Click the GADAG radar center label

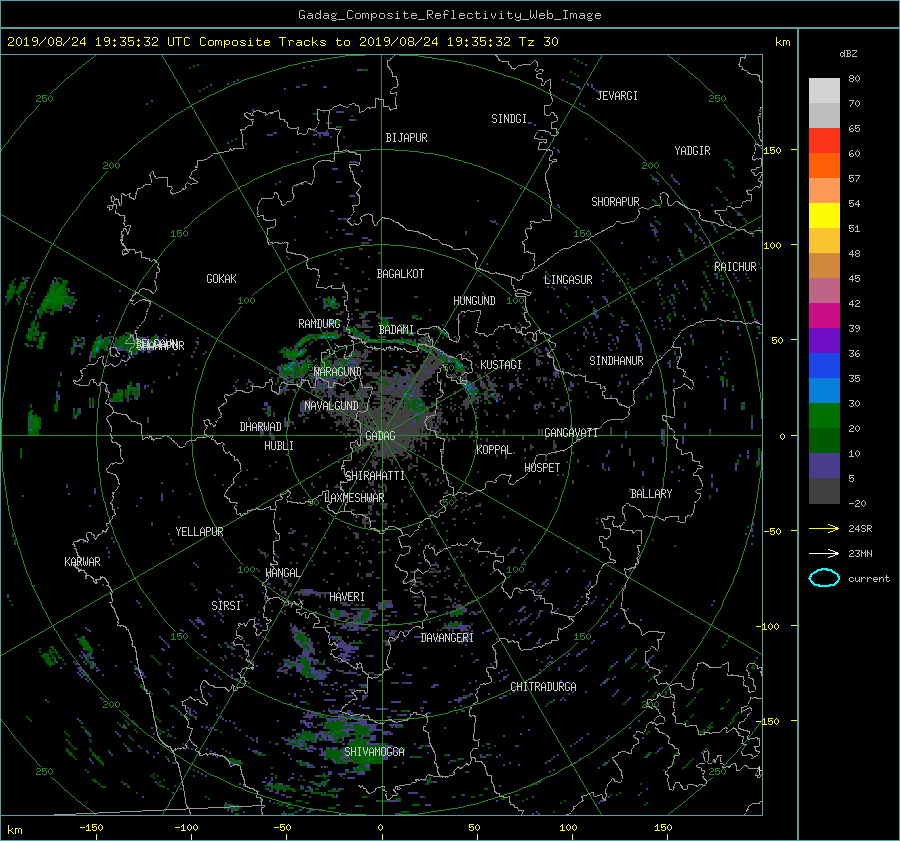point(380,436)
